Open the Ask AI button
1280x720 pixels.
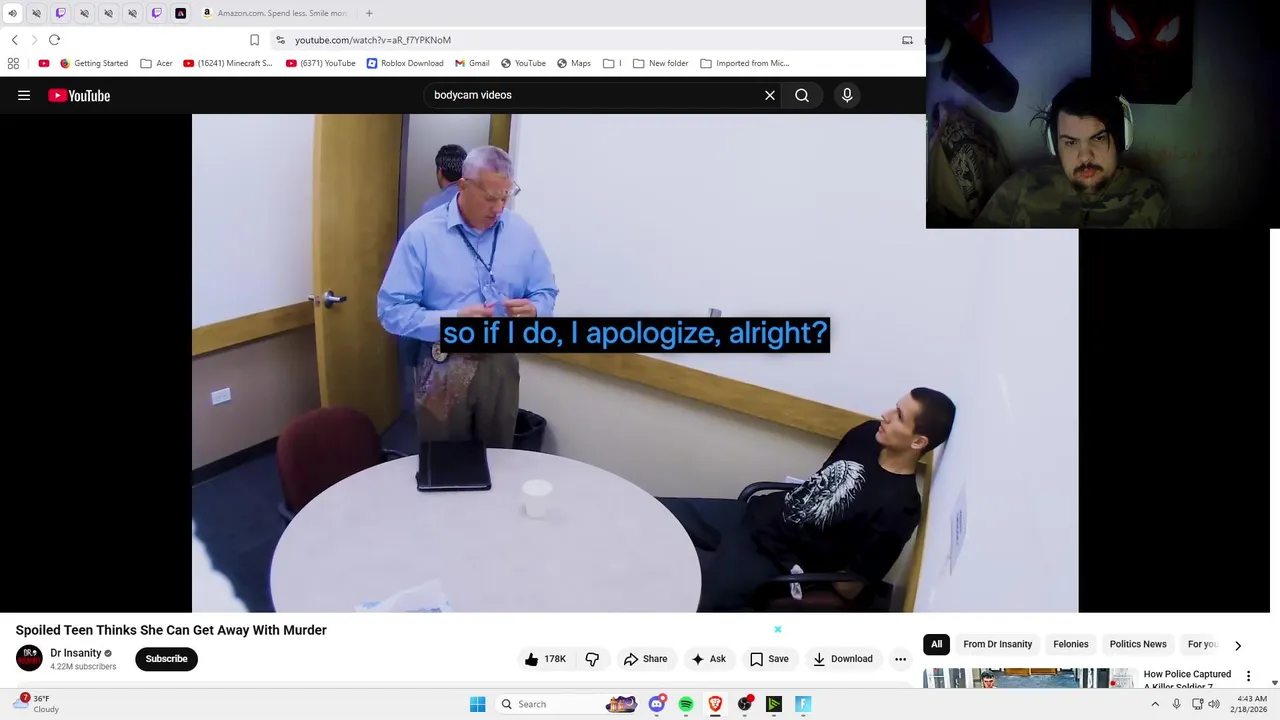pyautogui.click(x=708, y=659)
